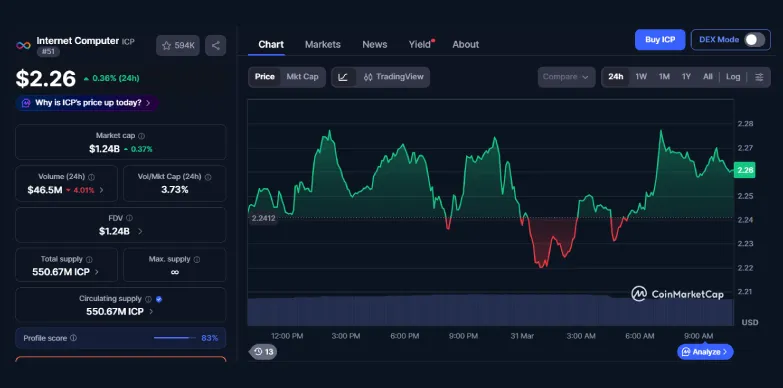Open the About tab

[x=465, y=44]
